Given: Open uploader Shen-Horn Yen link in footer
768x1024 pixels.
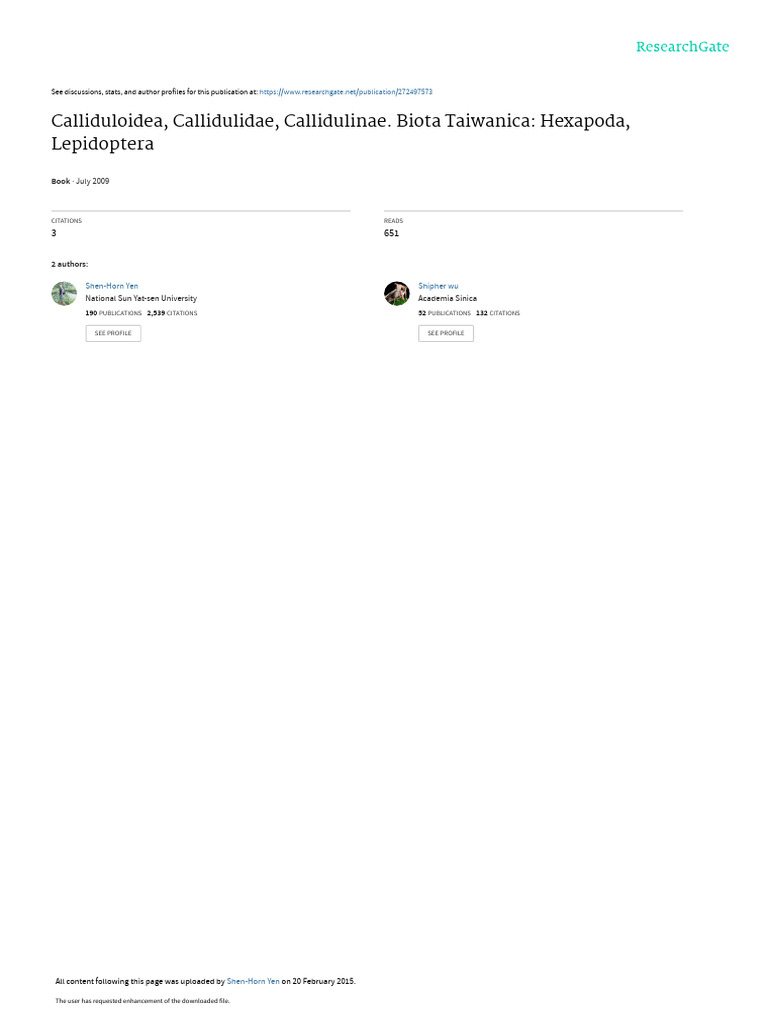Looking at the screenshot, I should 253,981.
